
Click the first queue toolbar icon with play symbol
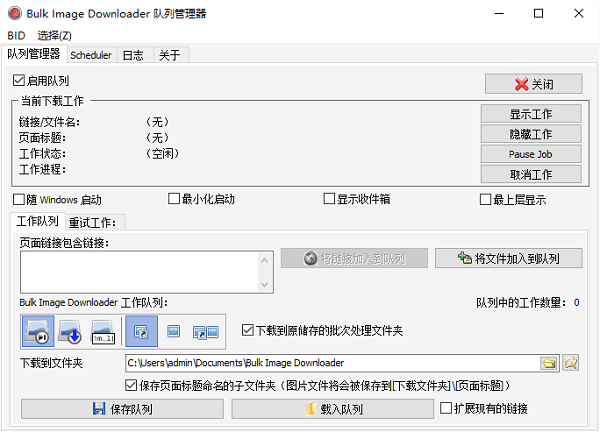click(38, 329)
